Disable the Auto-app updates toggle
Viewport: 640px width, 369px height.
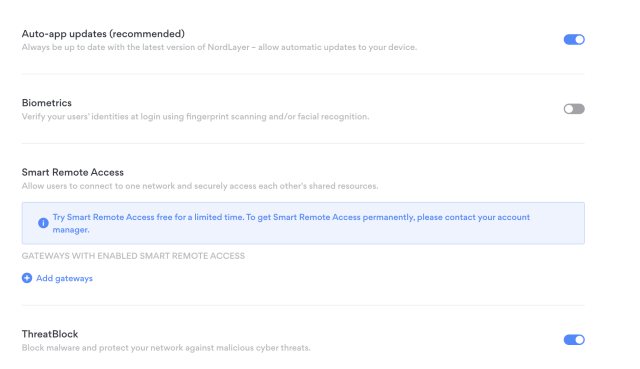click(x=574, y=40)
